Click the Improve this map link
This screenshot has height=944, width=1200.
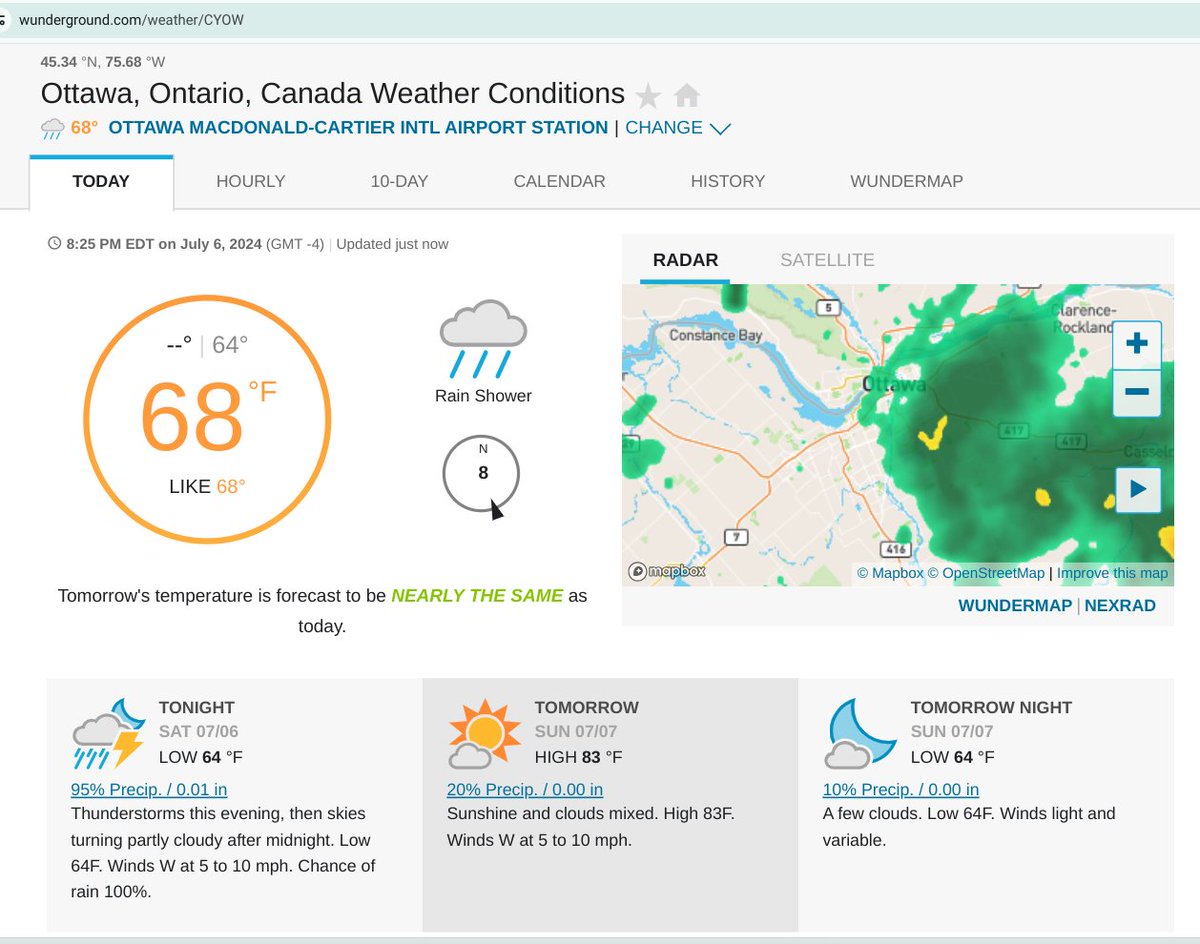pyautogui.click(x=1112, y=573)
